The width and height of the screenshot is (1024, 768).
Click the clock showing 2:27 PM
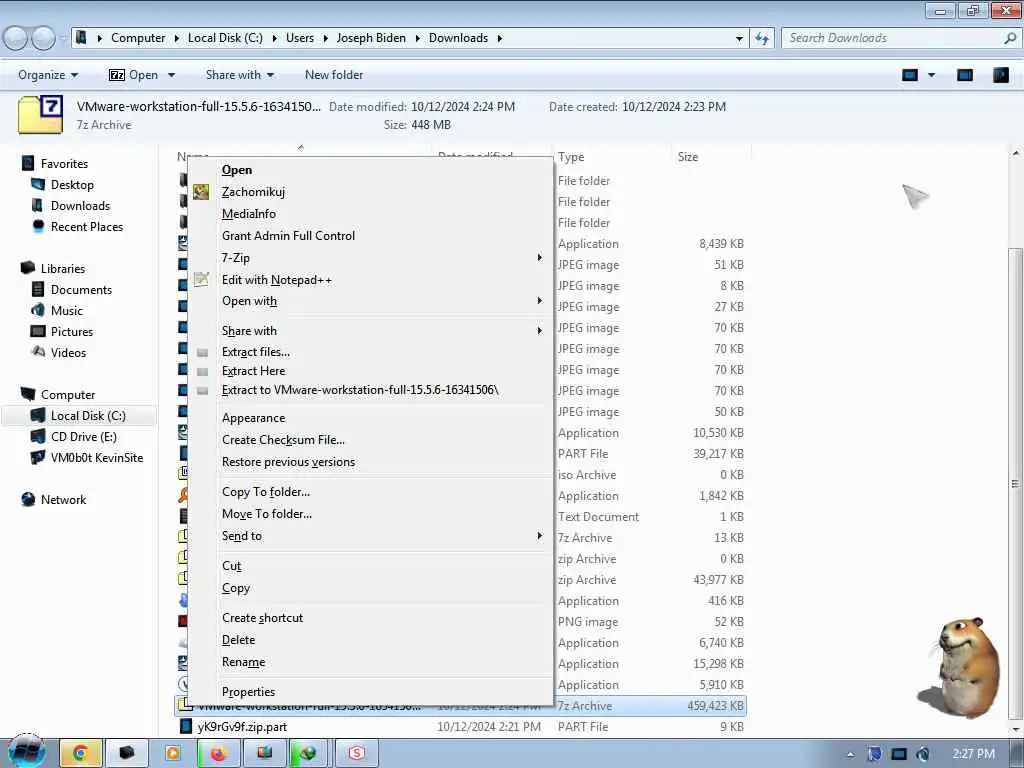(973, 754)
